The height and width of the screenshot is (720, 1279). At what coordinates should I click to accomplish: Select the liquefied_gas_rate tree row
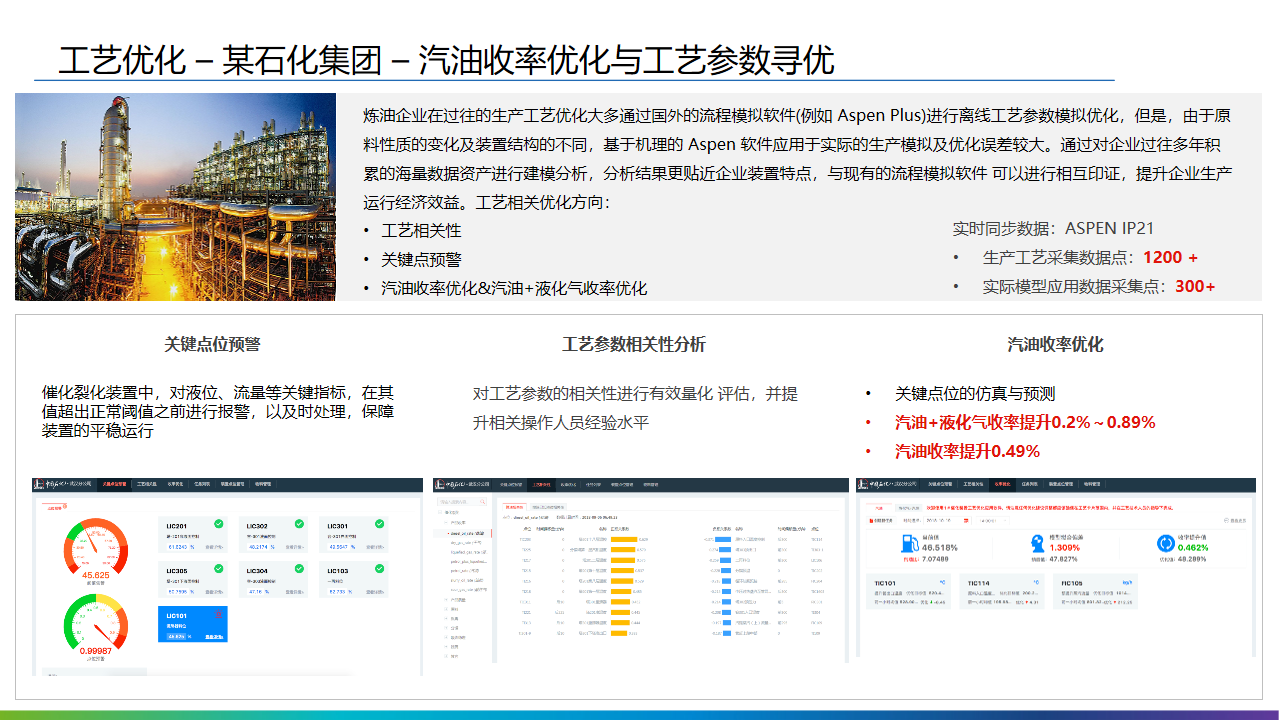pos(469,552)
